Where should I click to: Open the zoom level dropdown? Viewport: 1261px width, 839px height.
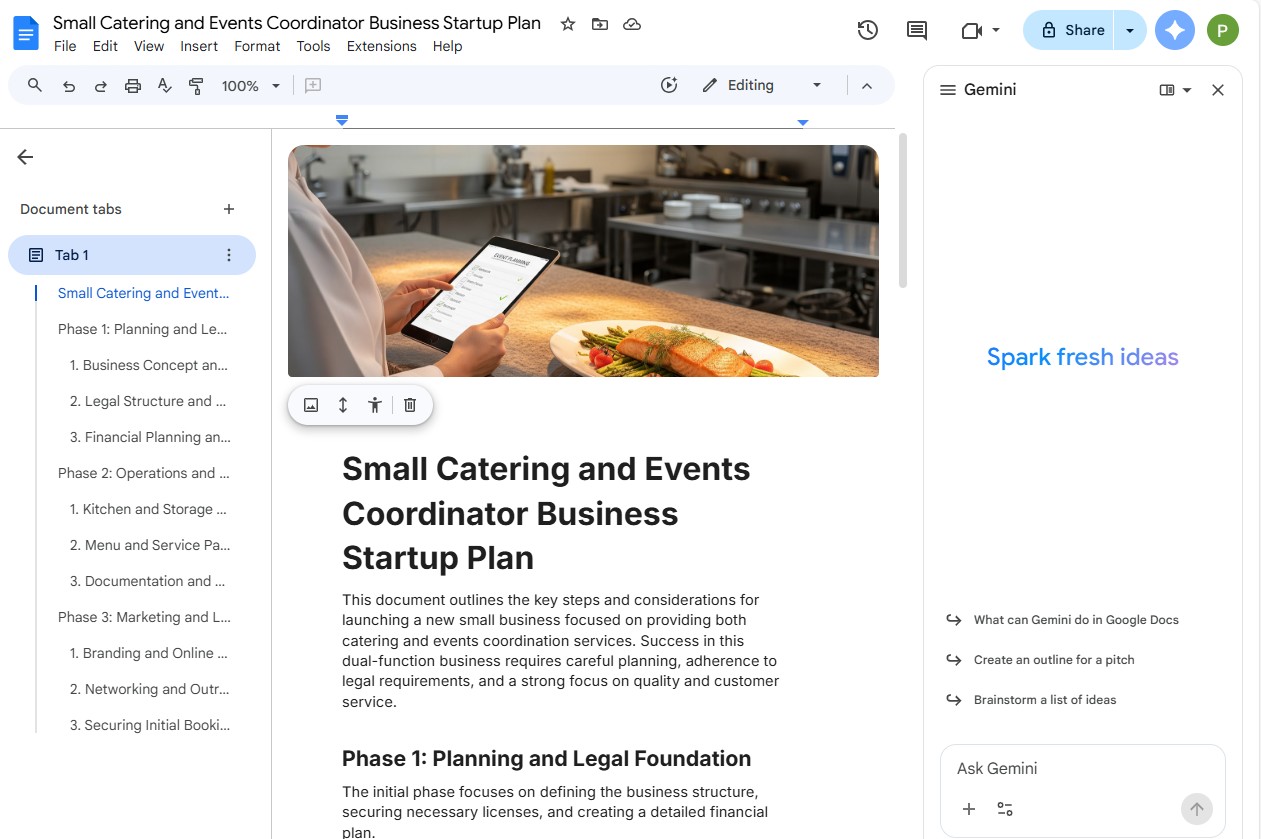[x=248, y=85]
